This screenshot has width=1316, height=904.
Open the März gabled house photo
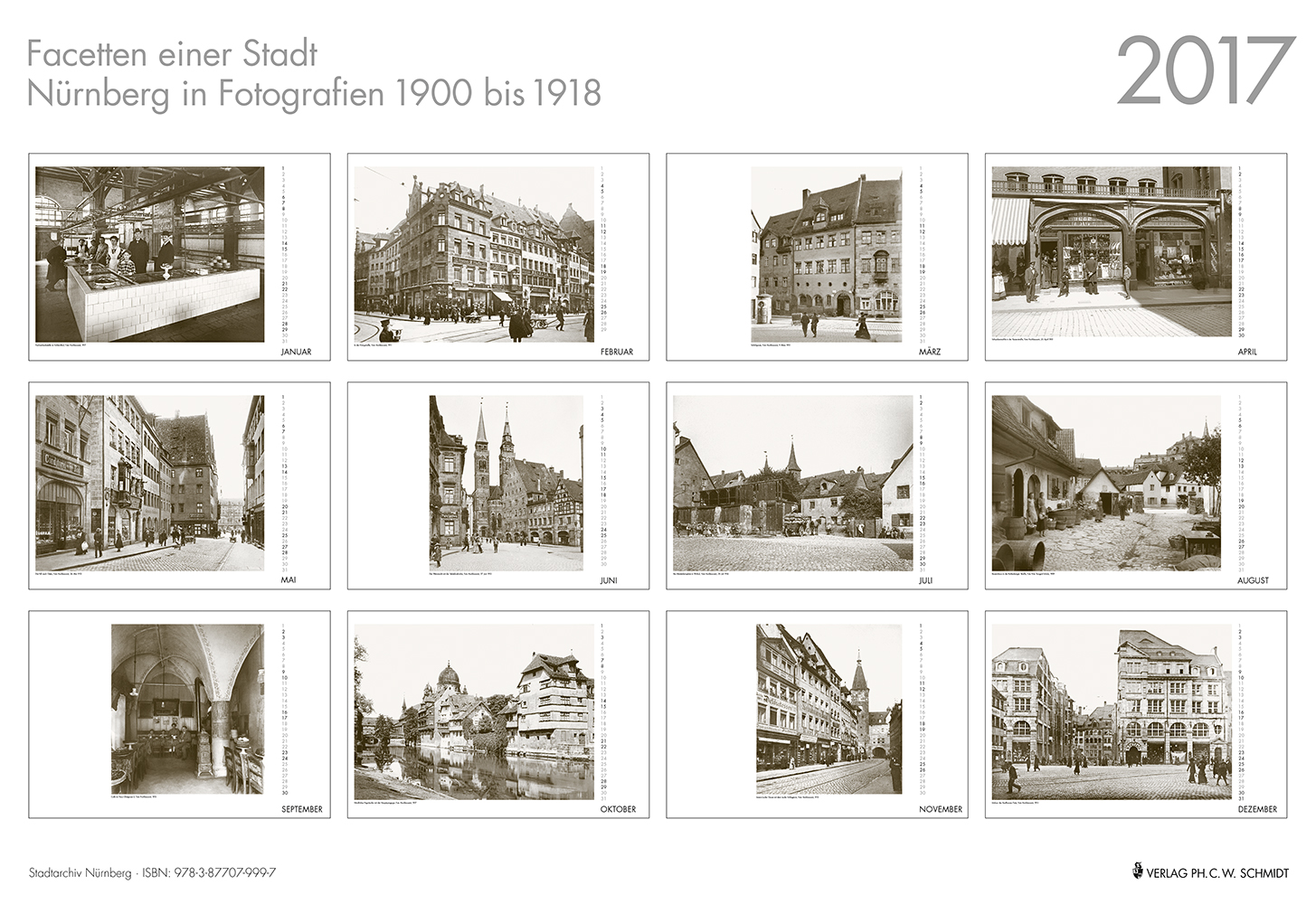click(x=826, y=254)
